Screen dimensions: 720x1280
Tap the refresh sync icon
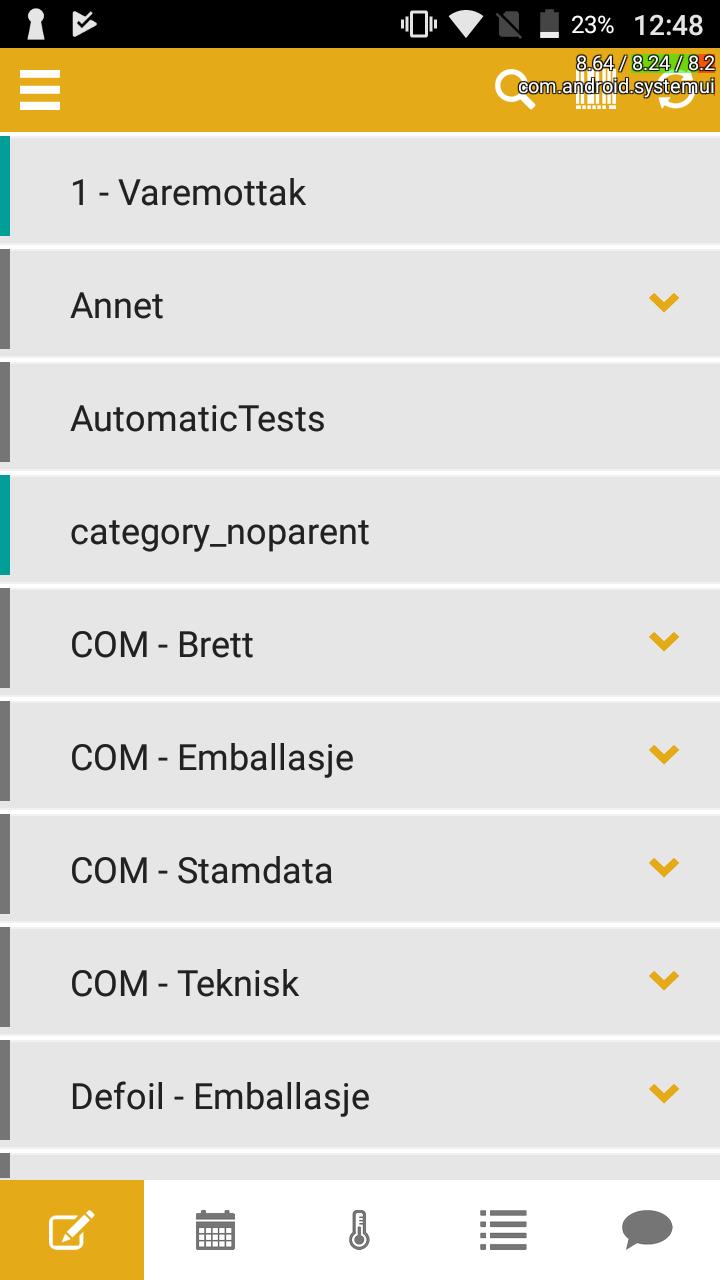(x=676, y=90)
